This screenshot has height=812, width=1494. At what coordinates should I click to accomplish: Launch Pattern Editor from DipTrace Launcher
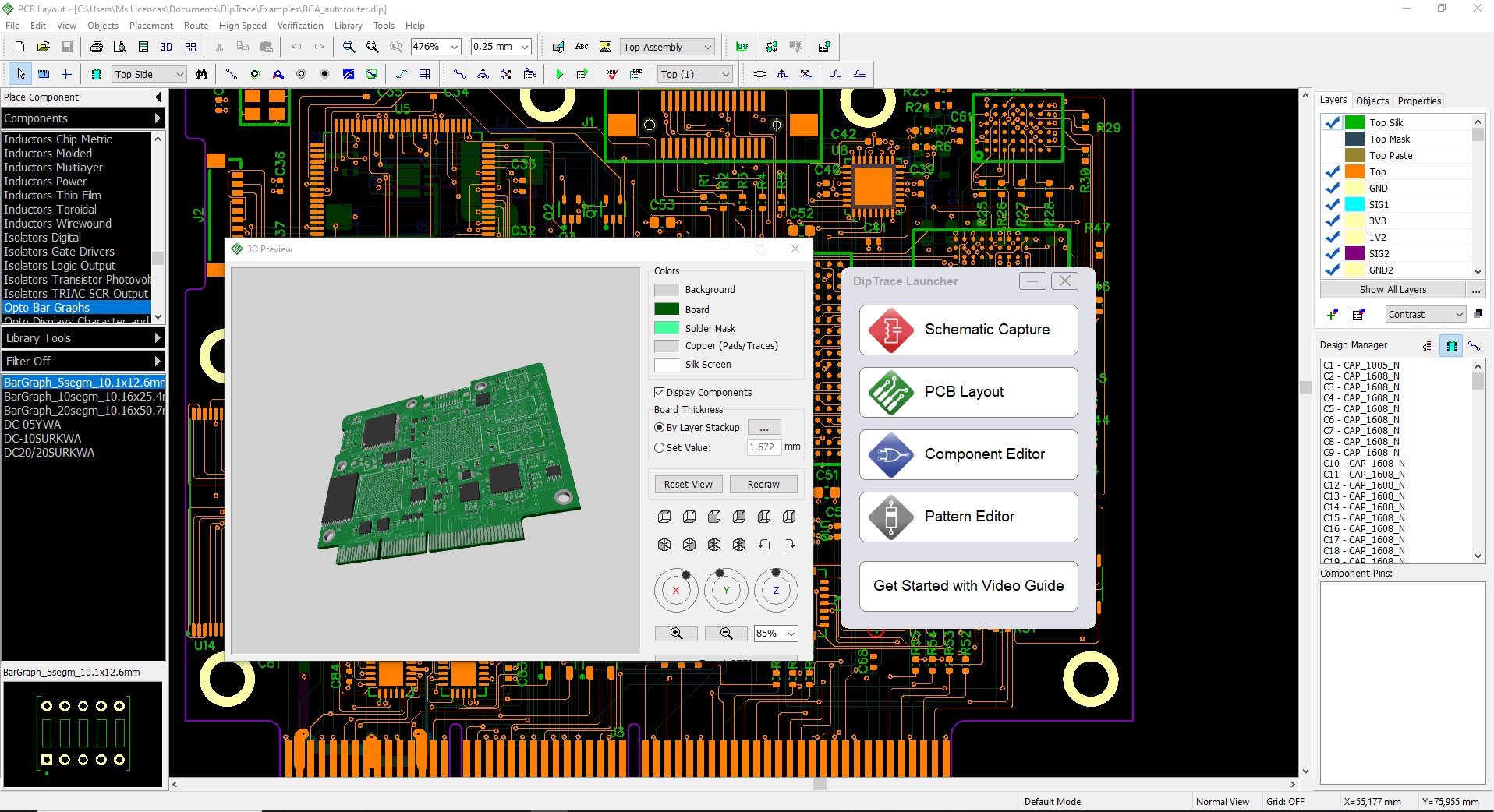pos(967,517)
